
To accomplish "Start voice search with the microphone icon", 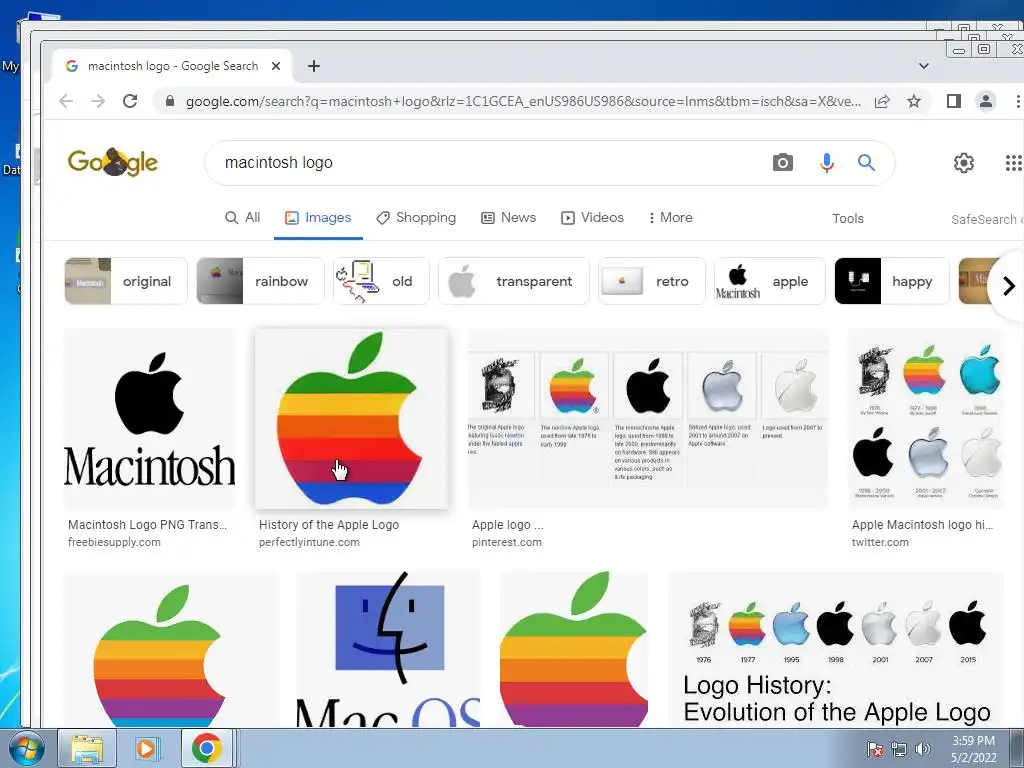I will click(x=826, y=163).
